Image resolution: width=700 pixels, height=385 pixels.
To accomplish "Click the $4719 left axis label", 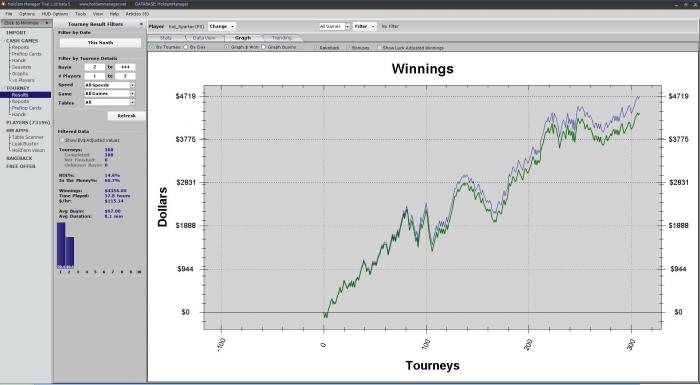I will [185, 96].
